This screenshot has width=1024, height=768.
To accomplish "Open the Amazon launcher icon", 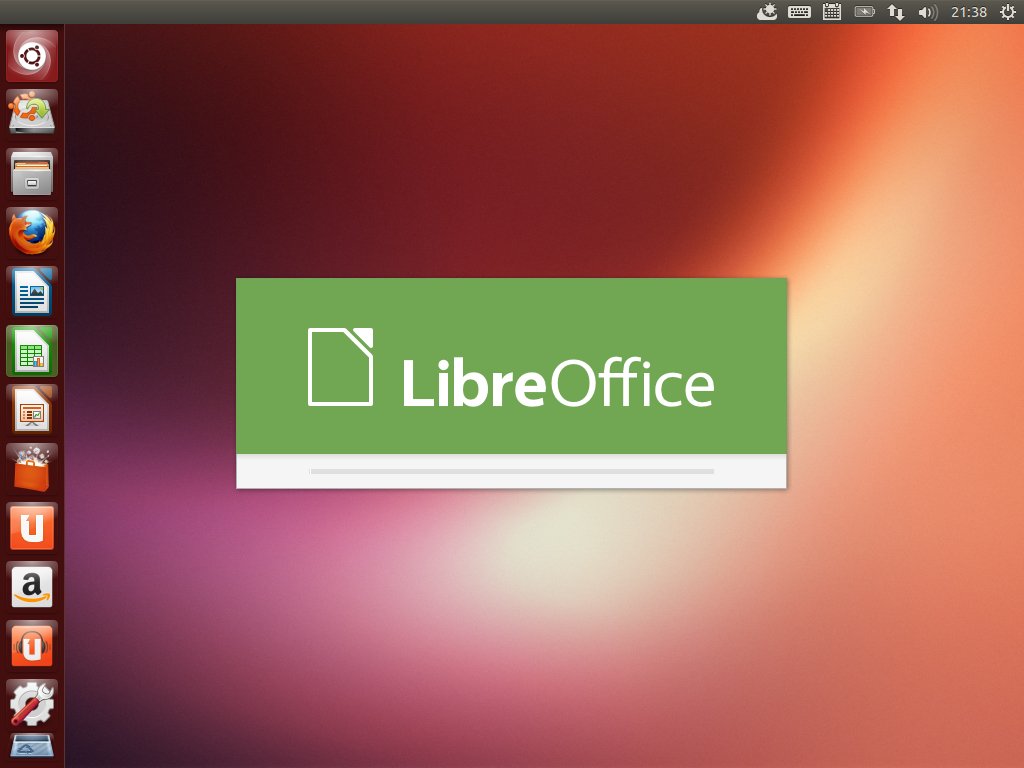I will click(32, 586).
